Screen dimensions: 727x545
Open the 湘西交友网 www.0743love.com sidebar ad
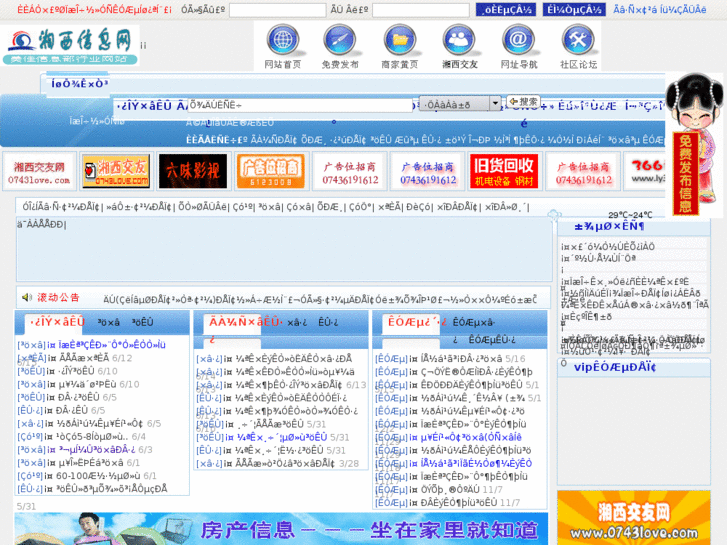click(x=634, y=518)
